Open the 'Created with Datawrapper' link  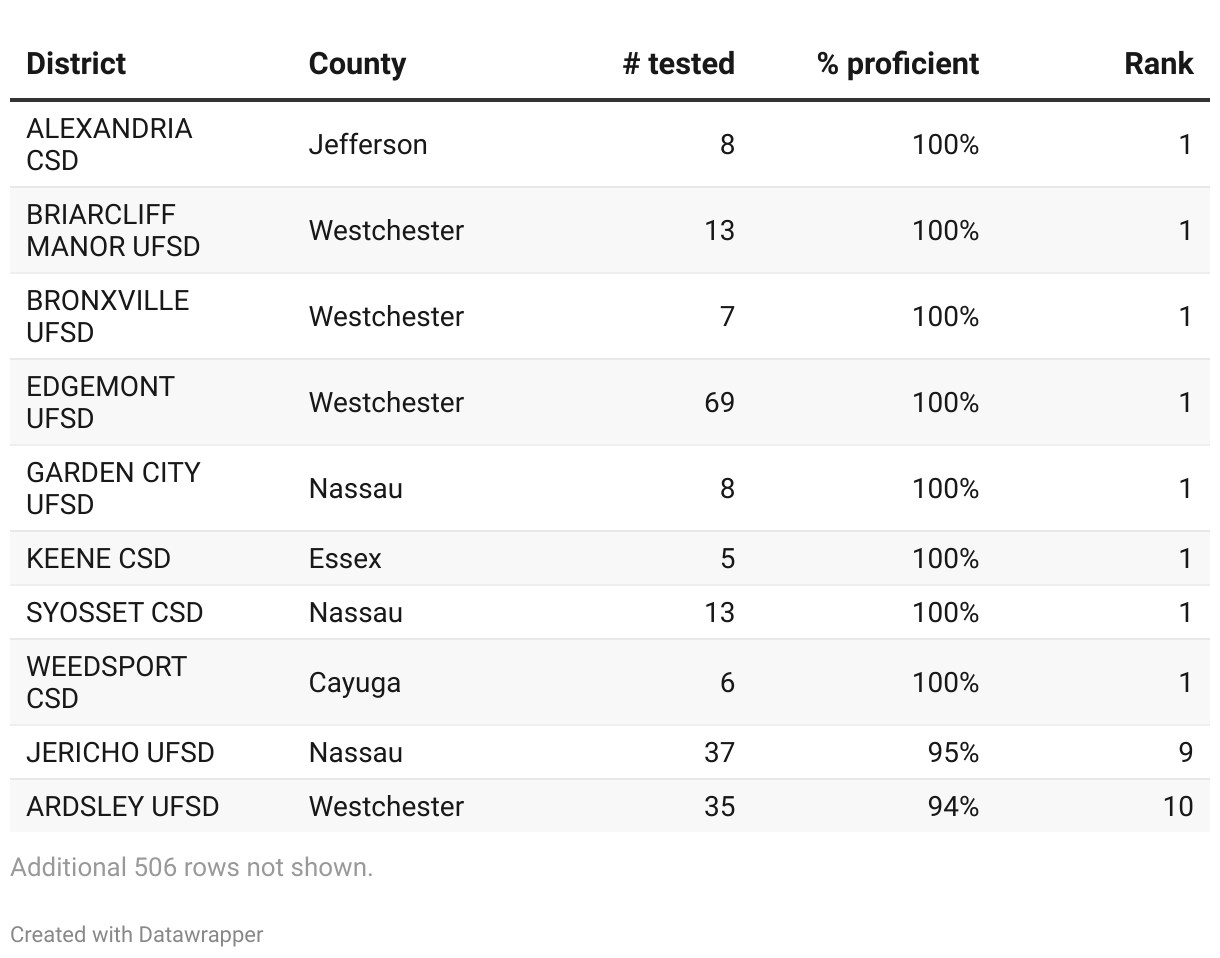[x=137, y=935]
